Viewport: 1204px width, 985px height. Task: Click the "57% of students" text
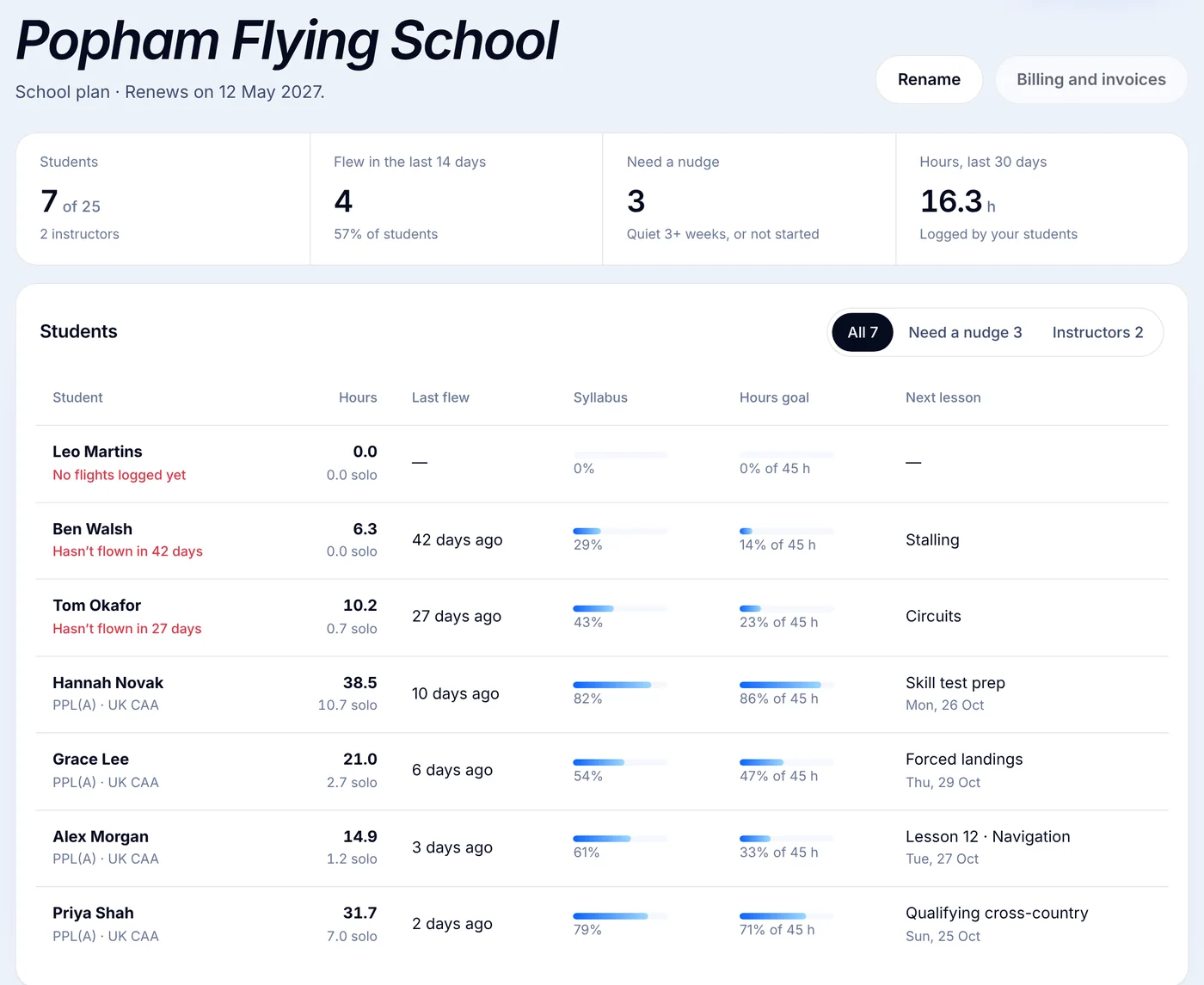coord(385,234)
